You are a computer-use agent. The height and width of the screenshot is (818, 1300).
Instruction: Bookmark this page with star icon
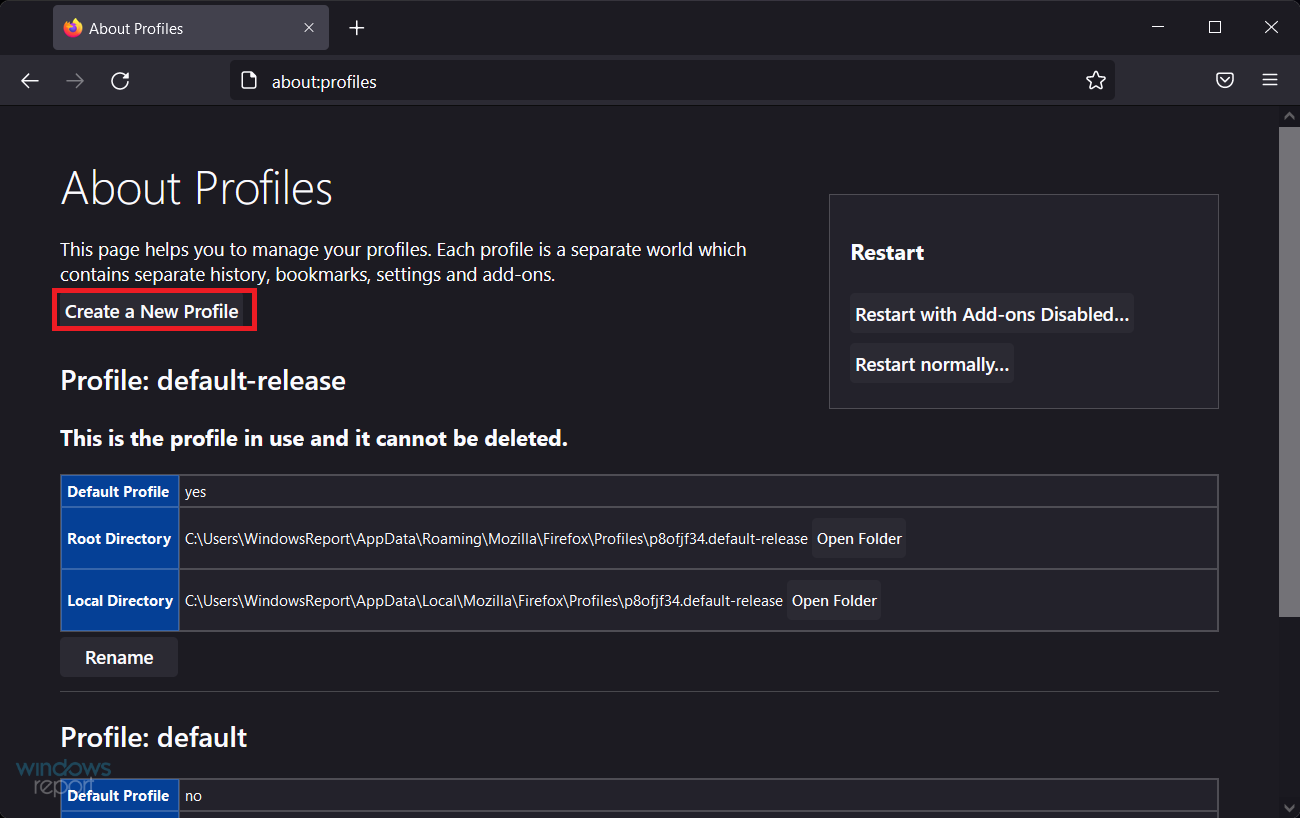[1096, 81]
